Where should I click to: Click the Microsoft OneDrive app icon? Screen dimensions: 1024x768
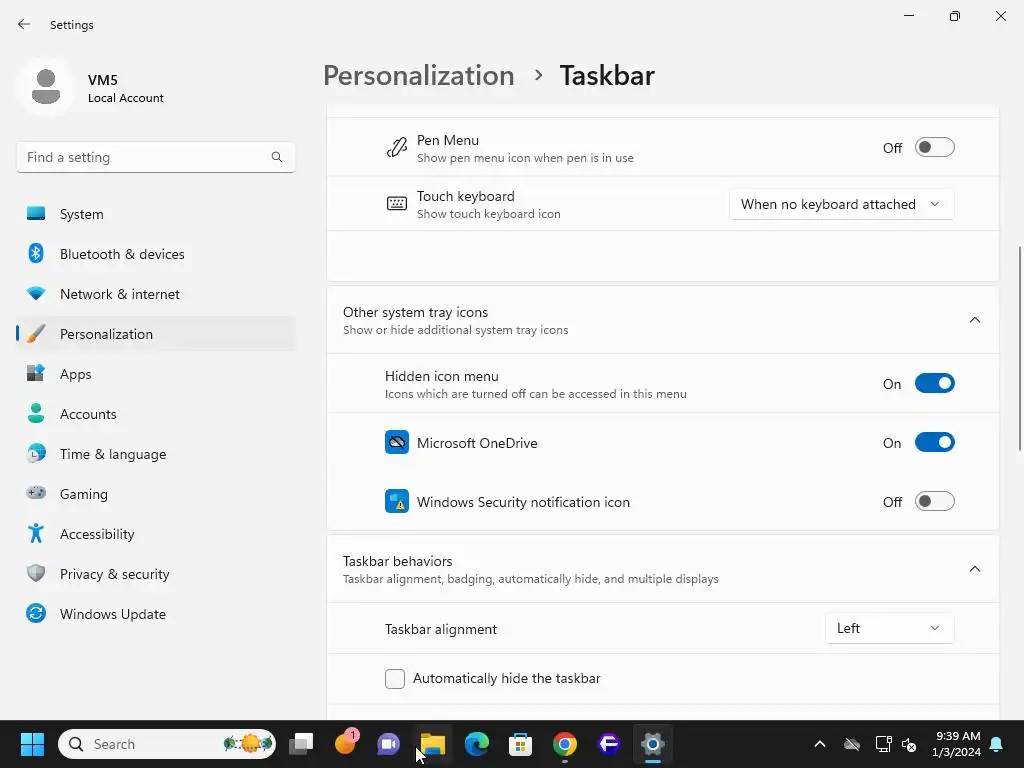tap(396, 443)
